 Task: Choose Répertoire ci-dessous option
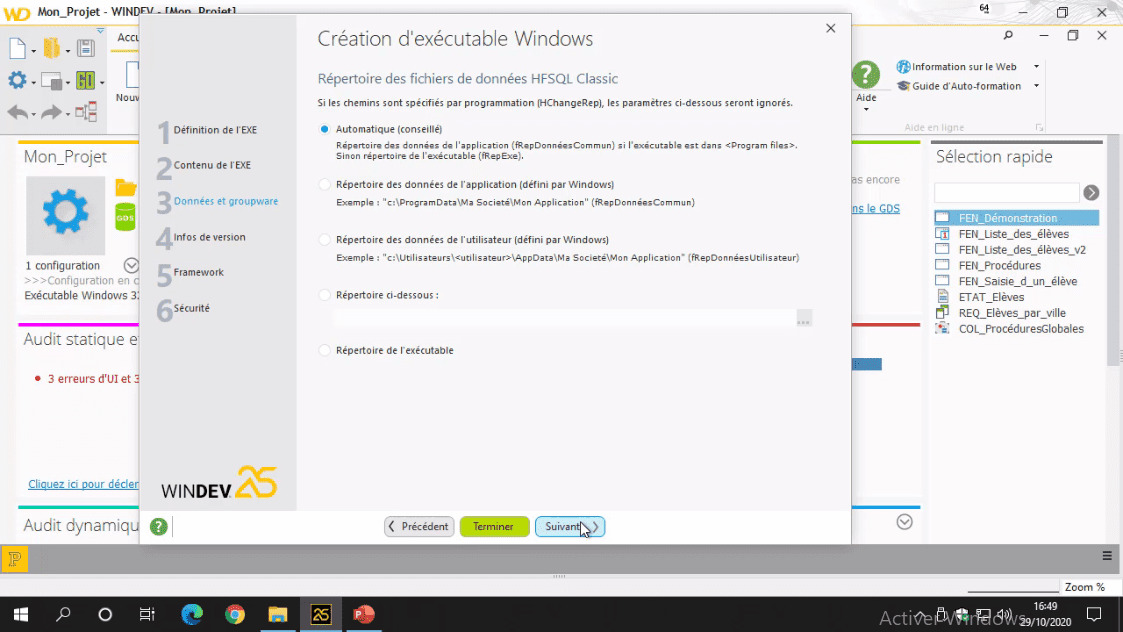click(x=323, y=294)
